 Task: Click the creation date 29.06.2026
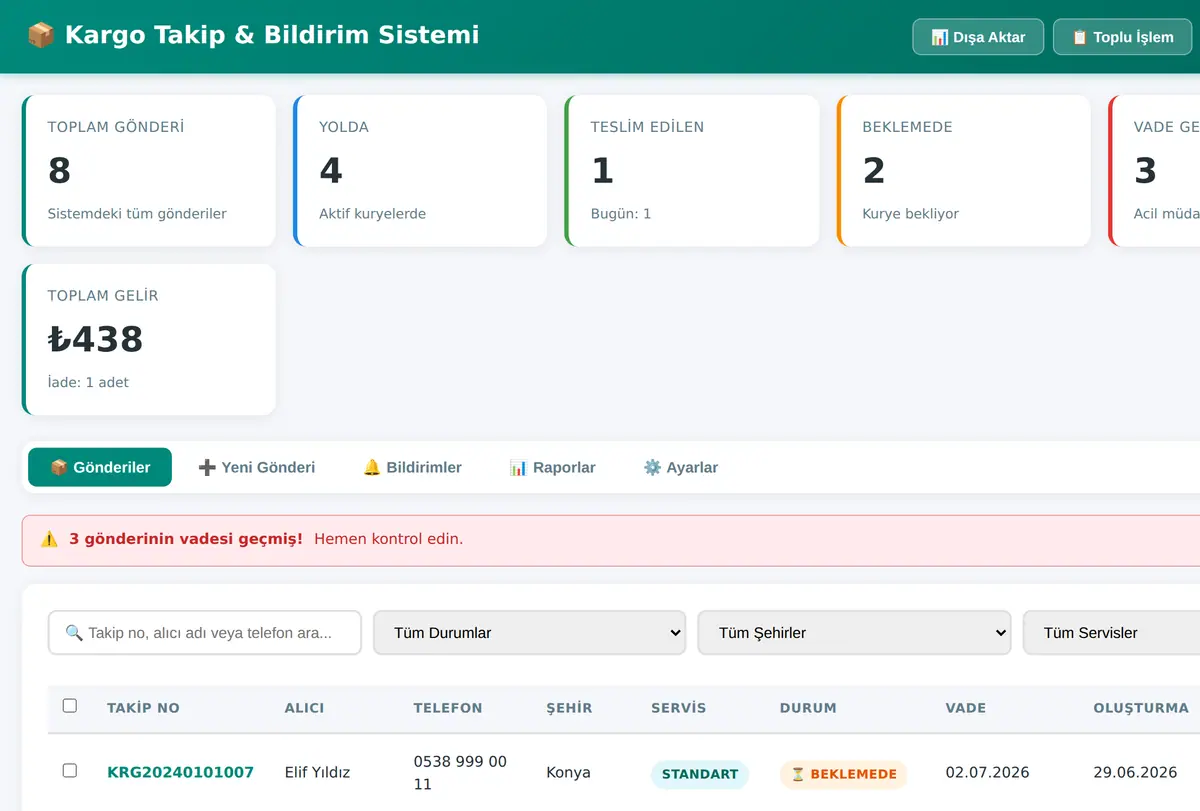pyautogui.click(x=1136, y=772)
